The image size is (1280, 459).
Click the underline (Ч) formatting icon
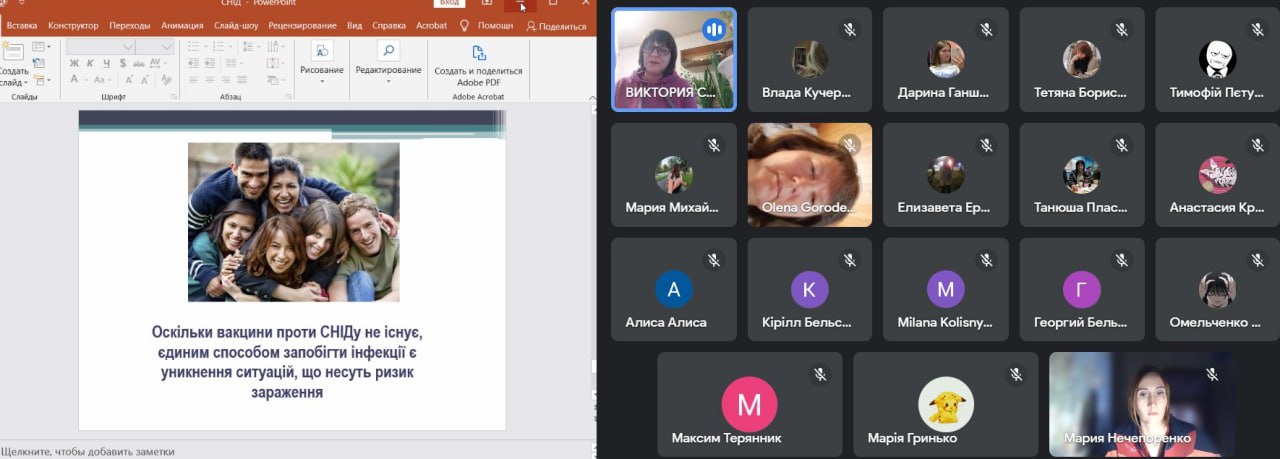tap(104, 63)
